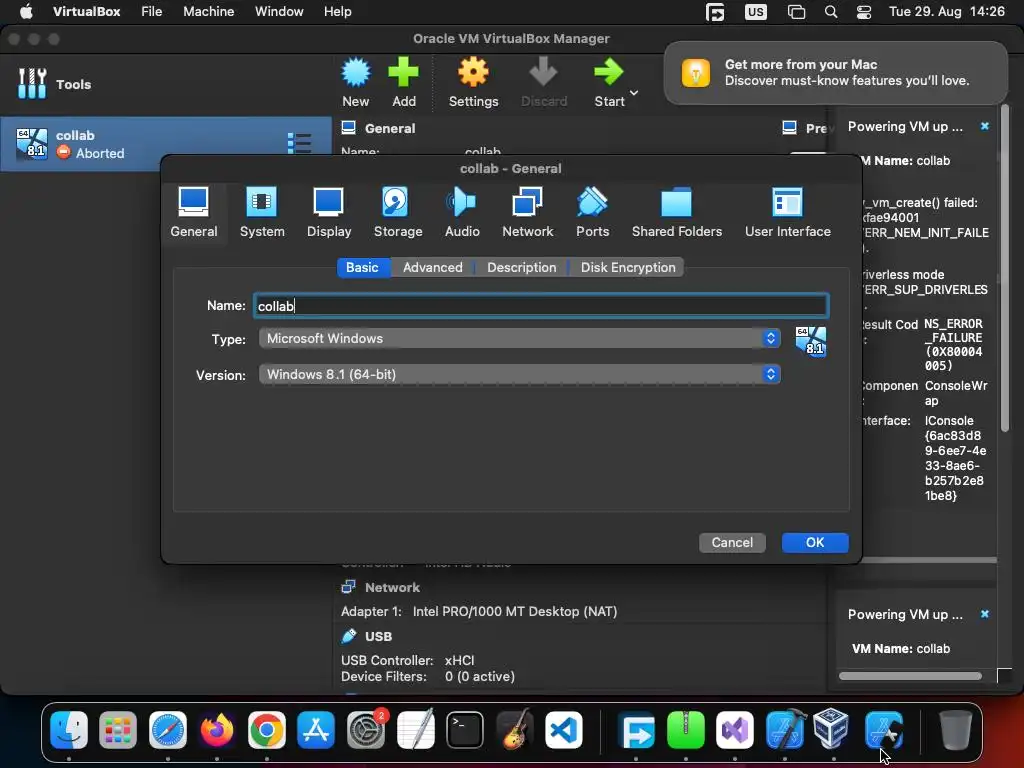Open Control Center in menu bar
1024x768 pixels.
click(864, 12)
